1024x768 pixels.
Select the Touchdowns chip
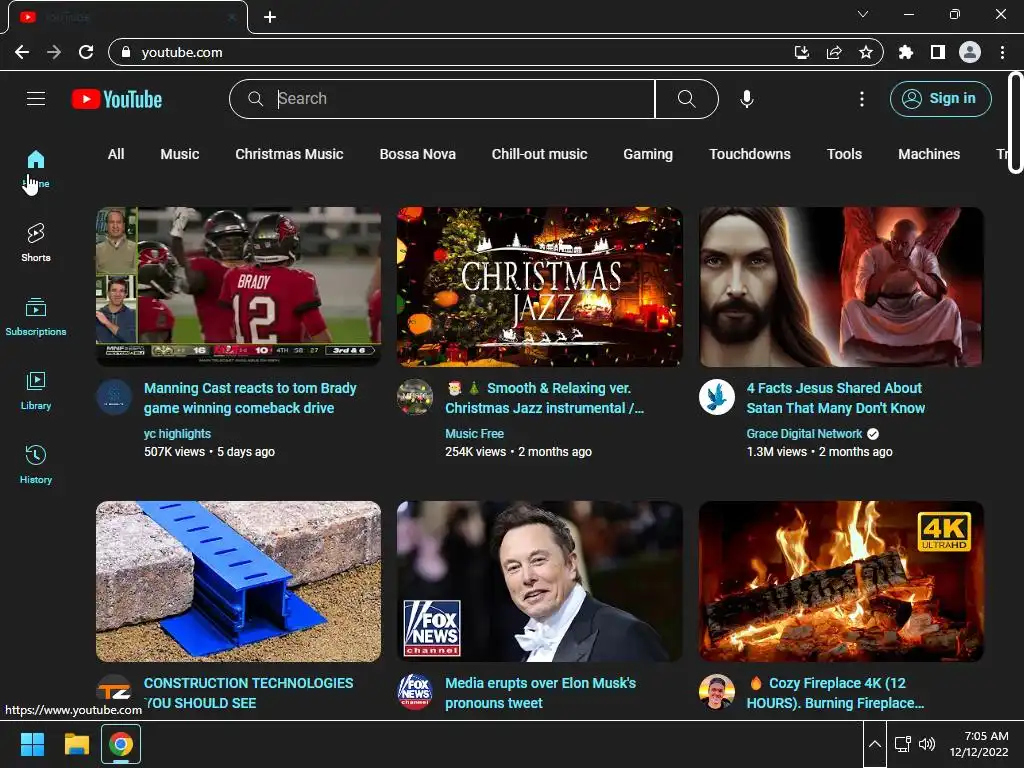coord(750,154)
